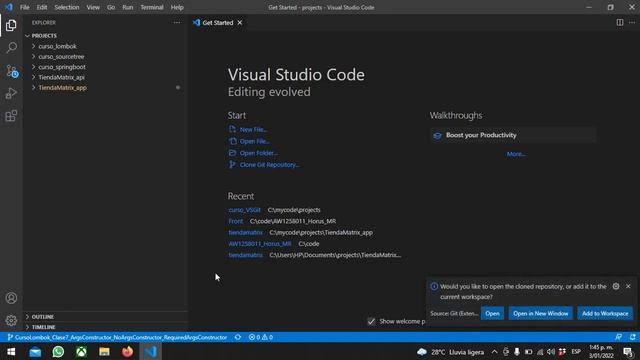Click More... under Walkthroughs
The width and height of the screenshot is (640, 360).
pyautogui.click(x=516, y=154)
